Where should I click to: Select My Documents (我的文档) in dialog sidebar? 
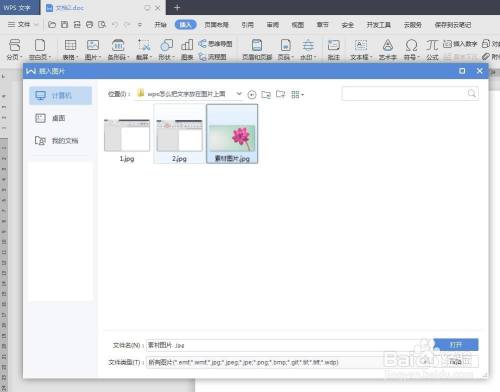click(x=60, y=140)
